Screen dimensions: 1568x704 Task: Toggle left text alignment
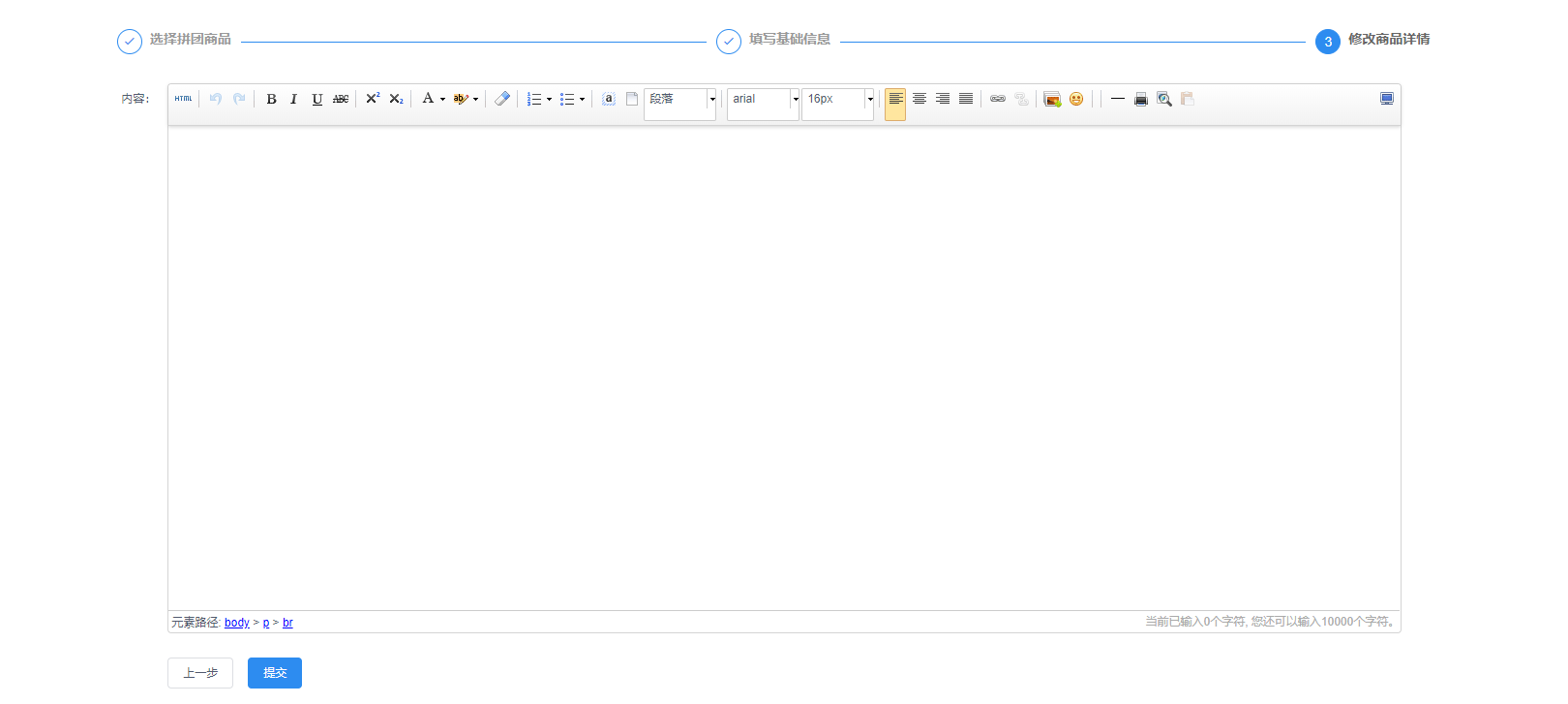(895, 105)
